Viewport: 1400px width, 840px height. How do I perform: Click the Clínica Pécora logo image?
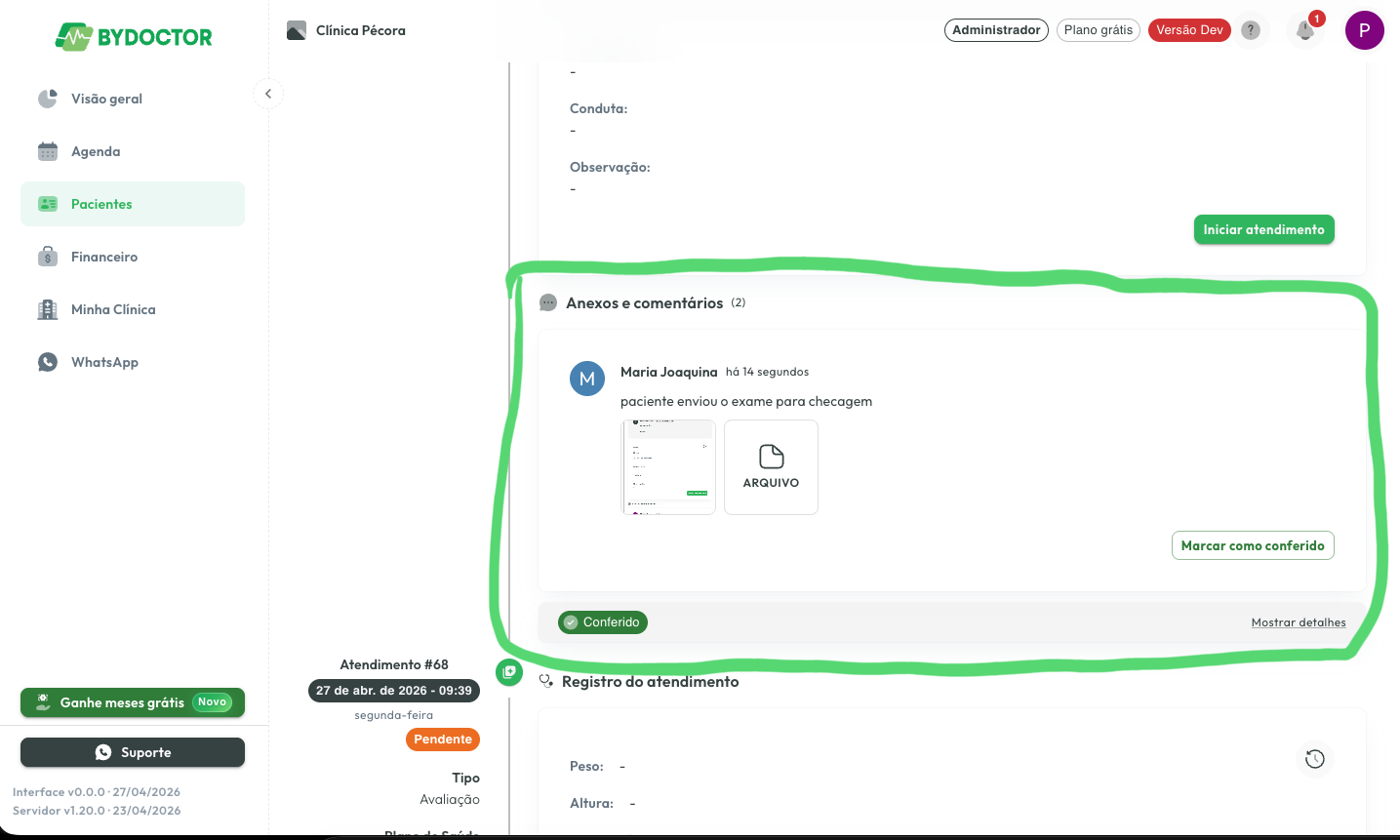click(x=297, y=30)
